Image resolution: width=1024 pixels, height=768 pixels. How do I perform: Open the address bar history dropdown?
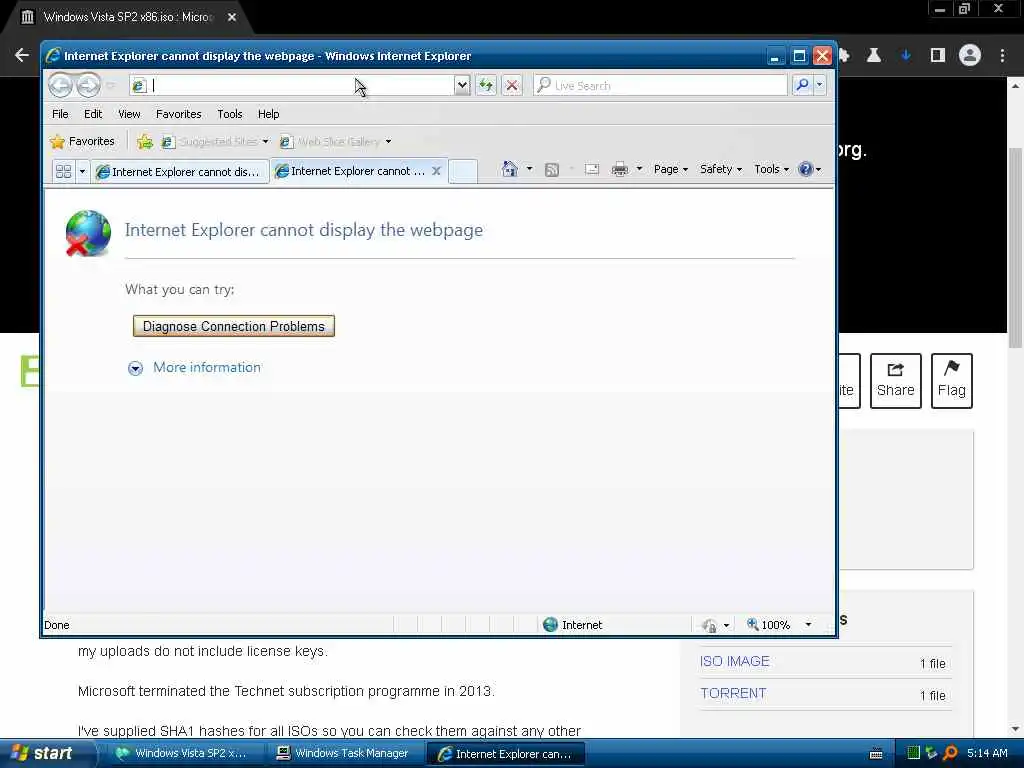pyautogui.click(x=462, y=85)
